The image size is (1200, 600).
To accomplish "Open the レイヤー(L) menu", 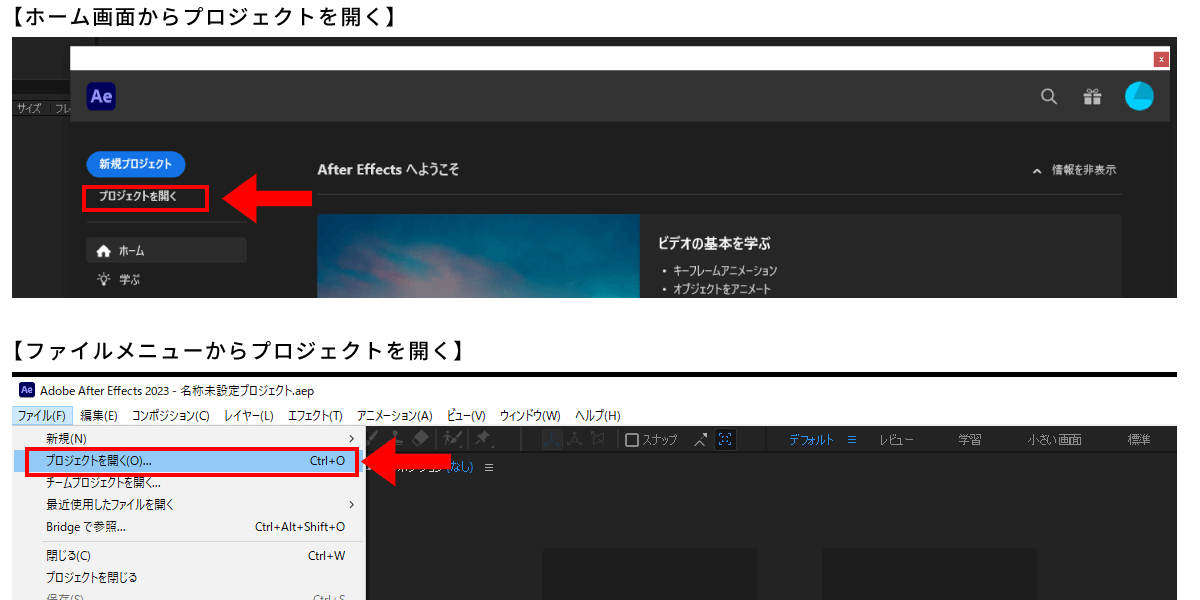I will (x=249, y=415).
